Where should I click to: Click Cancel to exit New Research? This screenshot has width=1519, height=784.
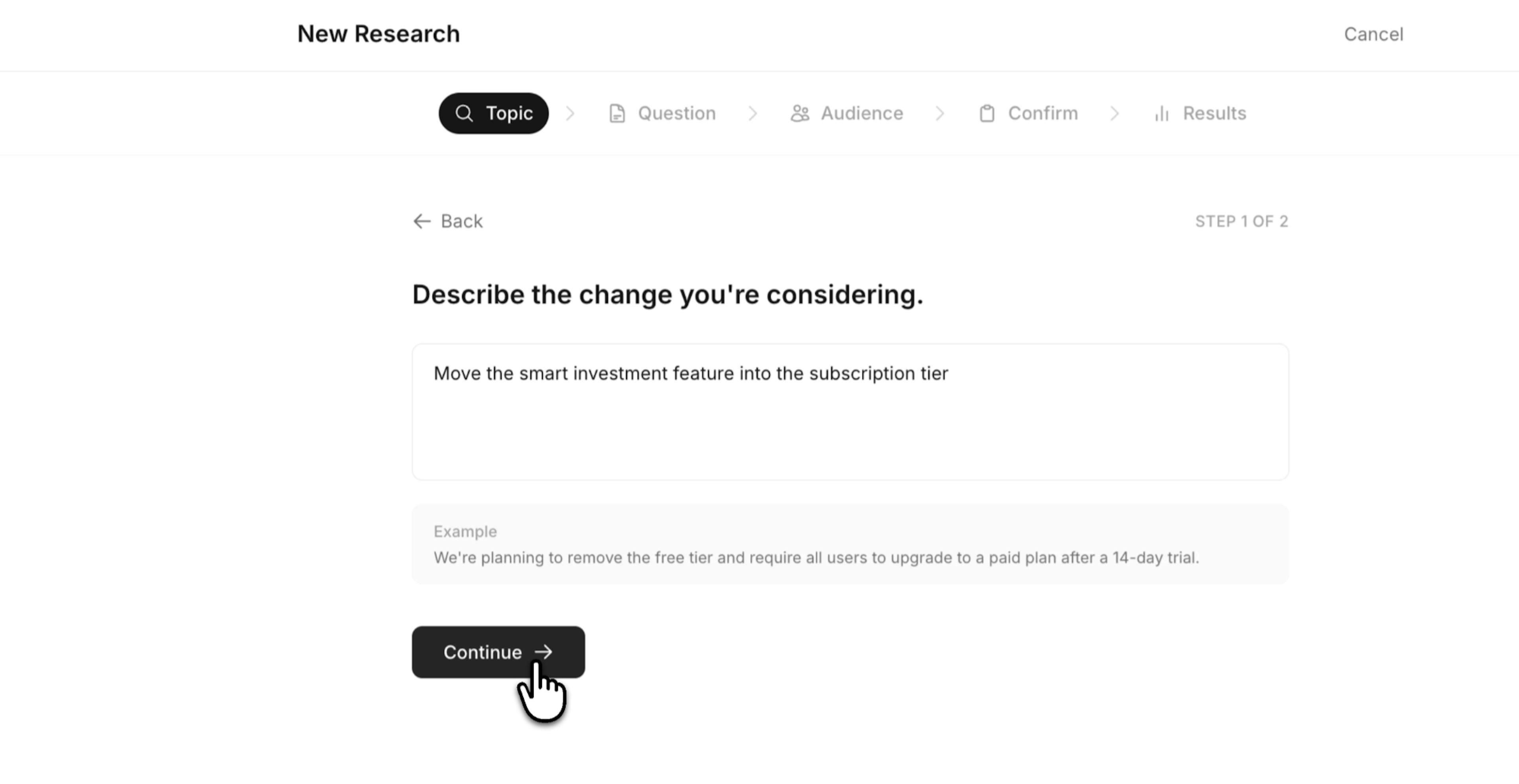(x=1374, y=34)
